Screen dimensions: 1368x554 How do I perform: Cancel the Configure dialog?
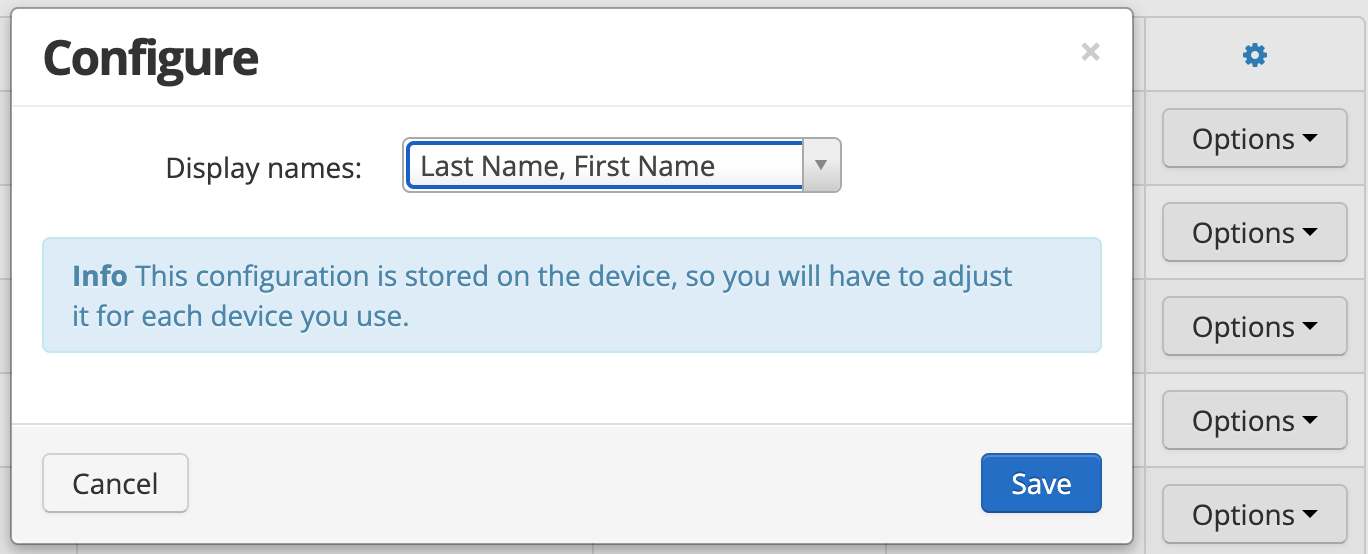coord(115,483)
